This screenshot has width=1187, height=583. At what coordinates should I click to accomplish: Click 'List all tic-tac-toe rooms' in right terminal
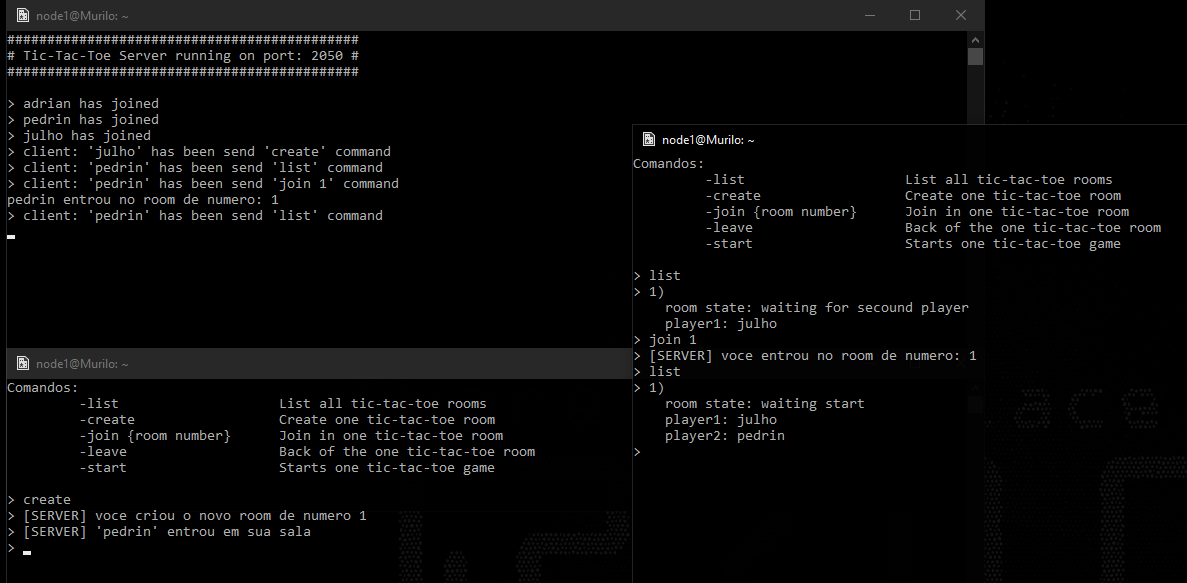(x=1008, y=179)
